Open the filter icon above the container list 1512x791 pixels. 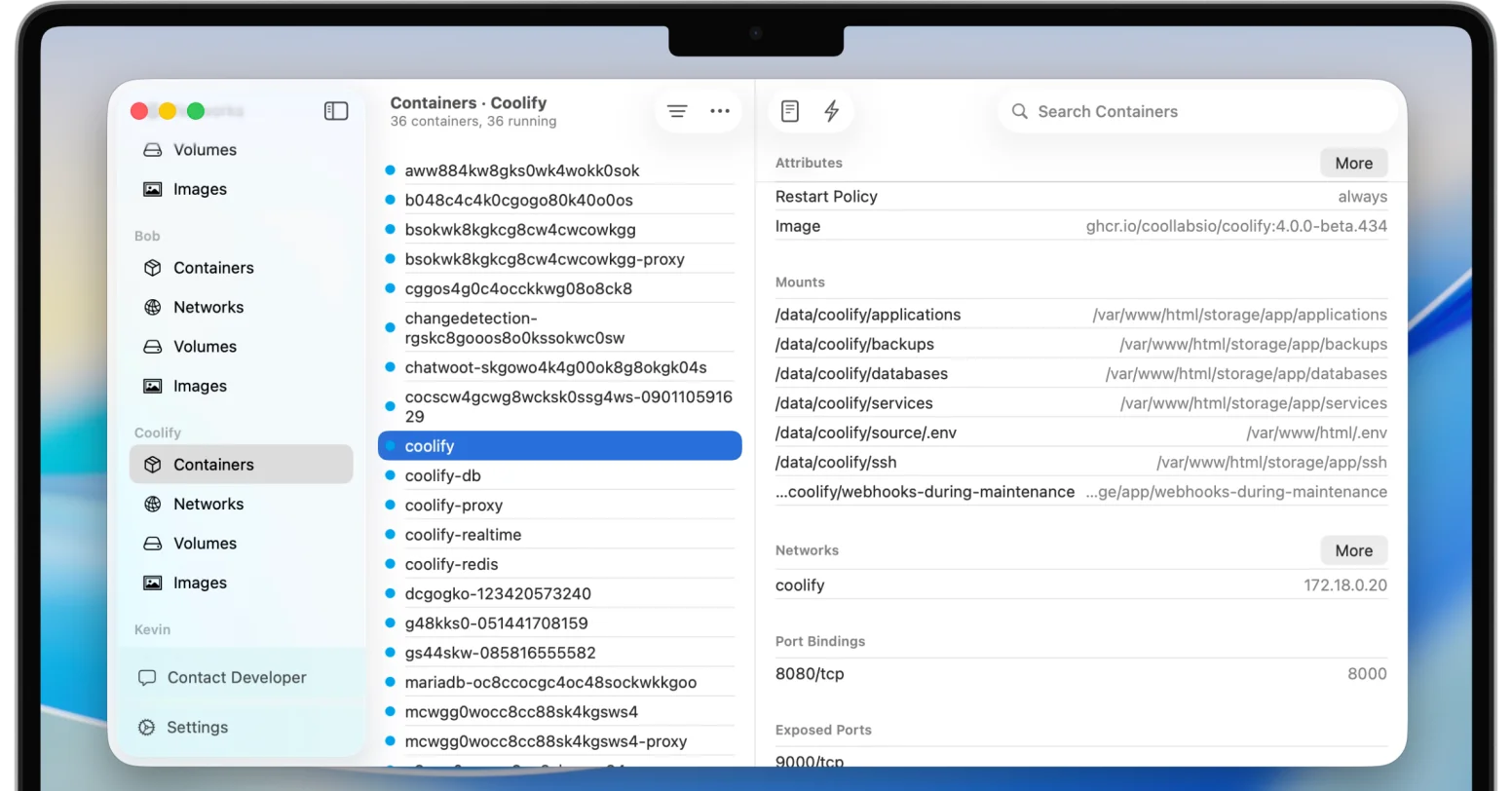click(x=677, y=110)
